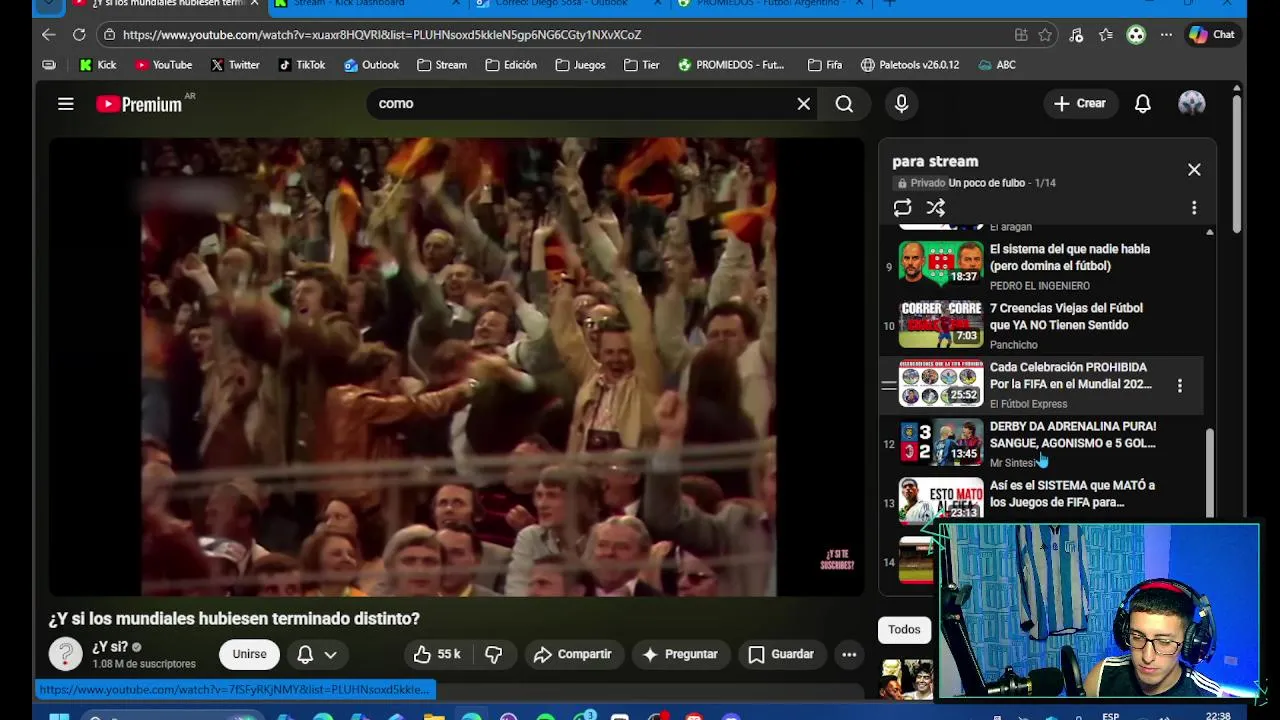1280x720 pixels.
Task: Click the Preguntar button
Action: (x=679, y=654)
